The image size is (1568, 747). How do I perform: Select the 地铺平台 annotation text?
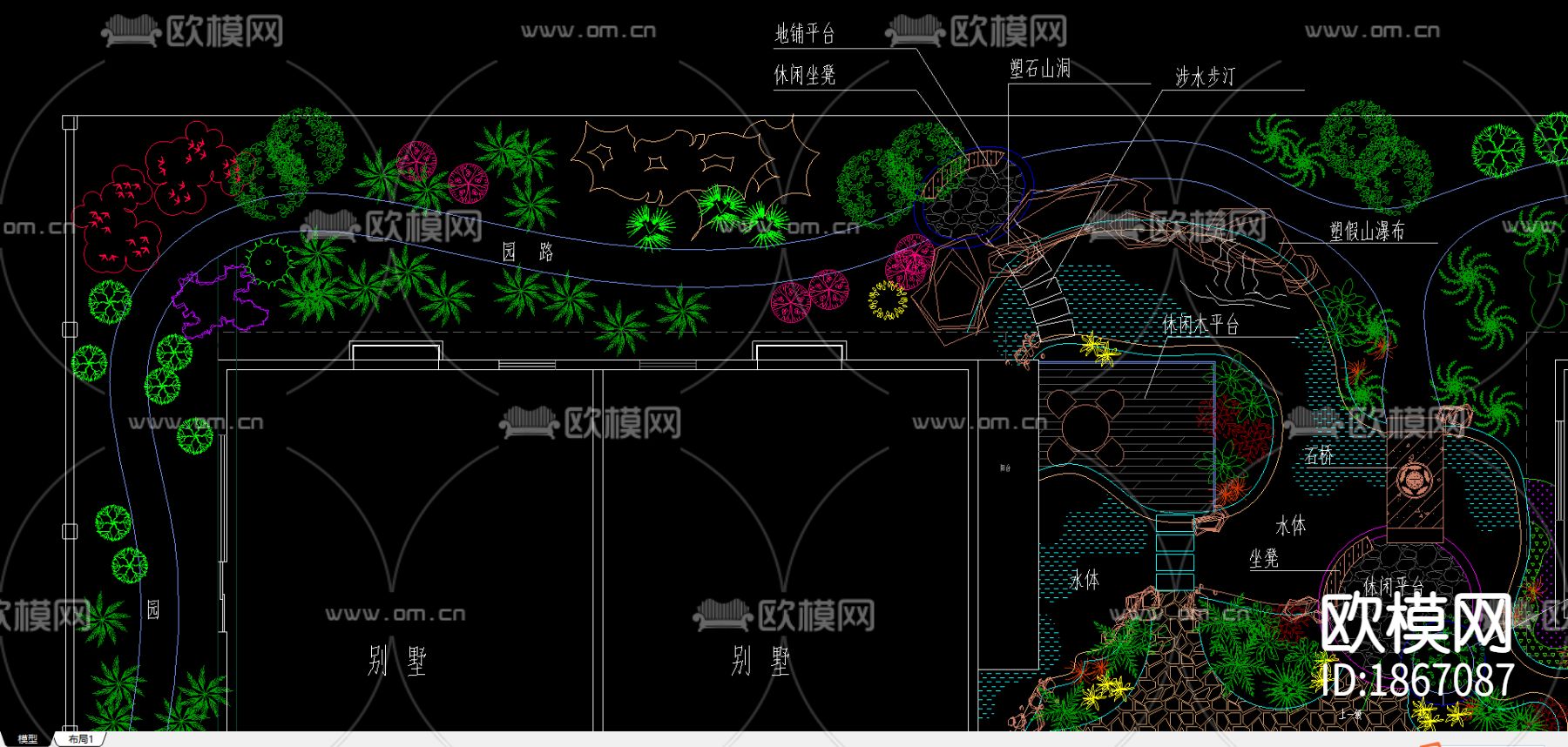coord(805,34)
